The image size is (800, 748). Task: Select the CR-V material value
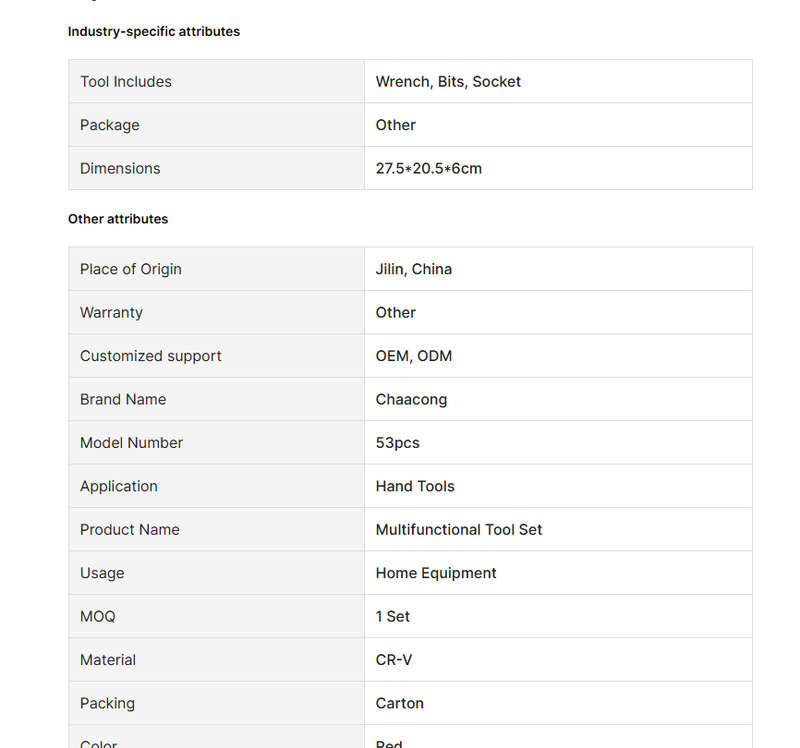[x=393, y=660]
